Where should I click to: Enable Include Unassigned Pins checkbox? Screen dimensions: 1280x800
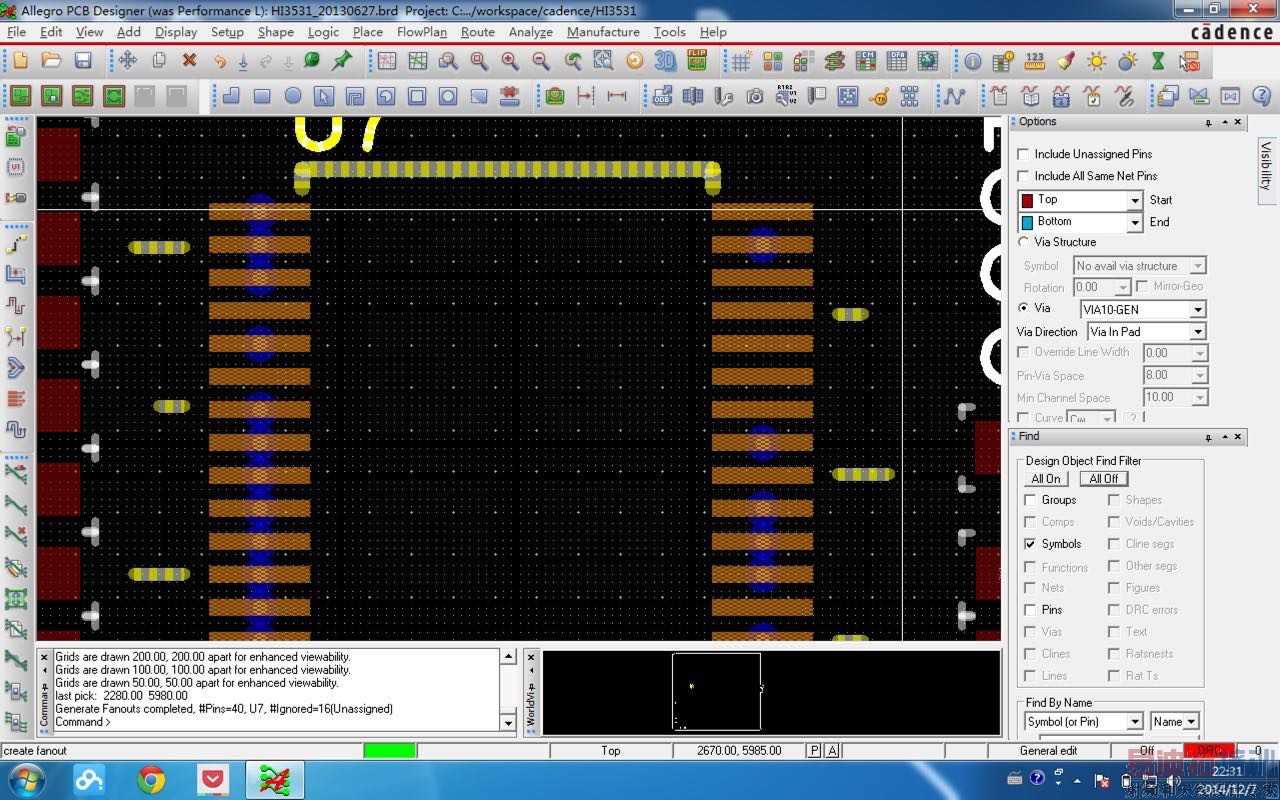[x=1023, y=154]
